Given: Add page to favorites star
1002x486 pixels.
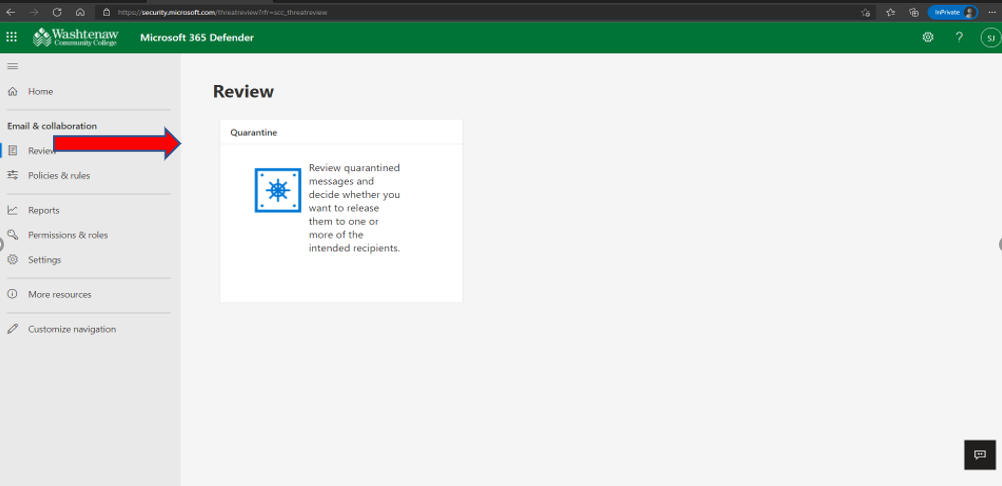Looking at the screenshot, I should [x=865, y=12].
